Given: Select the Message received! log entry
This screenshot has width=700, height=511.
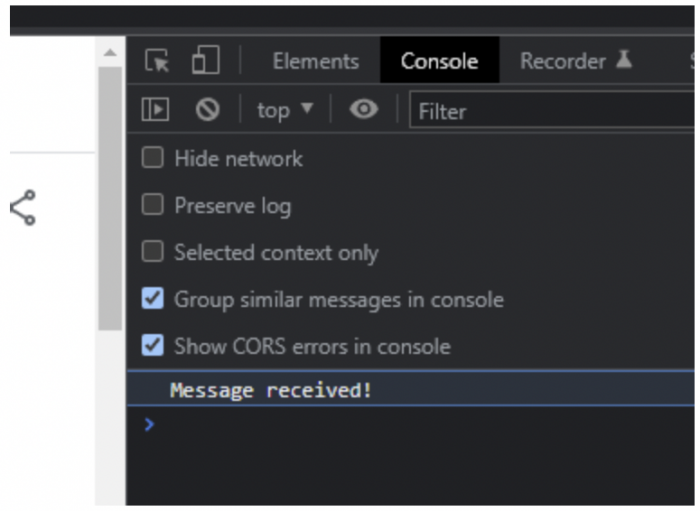Looking at the screenshot, I should click(411, 389).
